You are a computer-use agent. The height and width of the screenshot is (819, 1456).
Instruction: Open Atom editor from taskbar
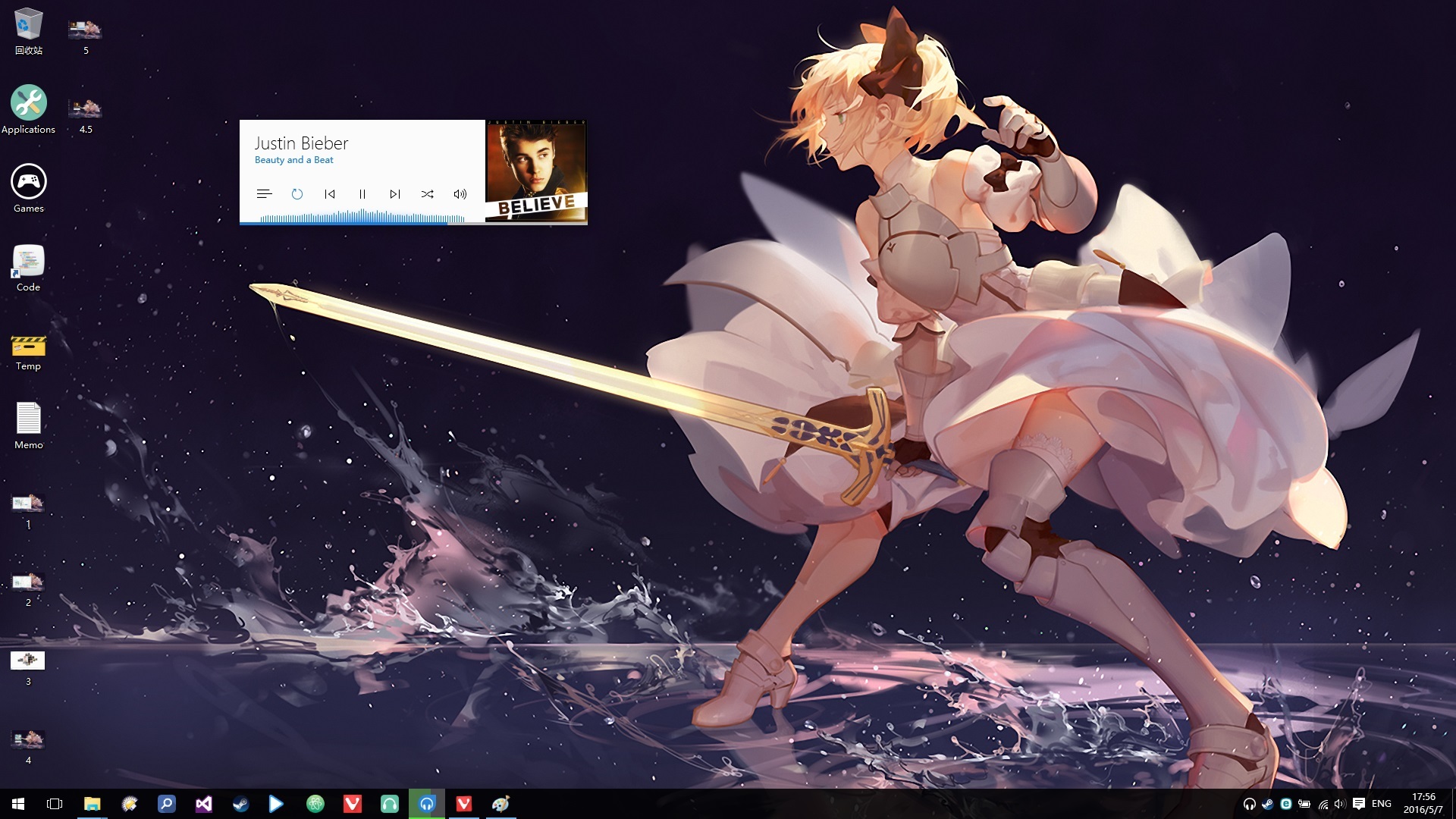[x=315, y=804]
